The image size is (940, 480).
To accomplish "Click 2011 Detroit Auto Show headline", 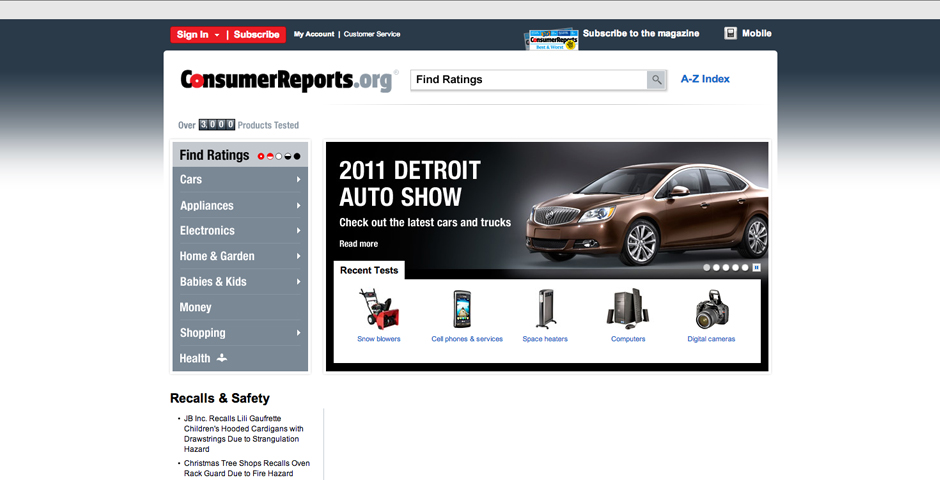I will [409, 184].
